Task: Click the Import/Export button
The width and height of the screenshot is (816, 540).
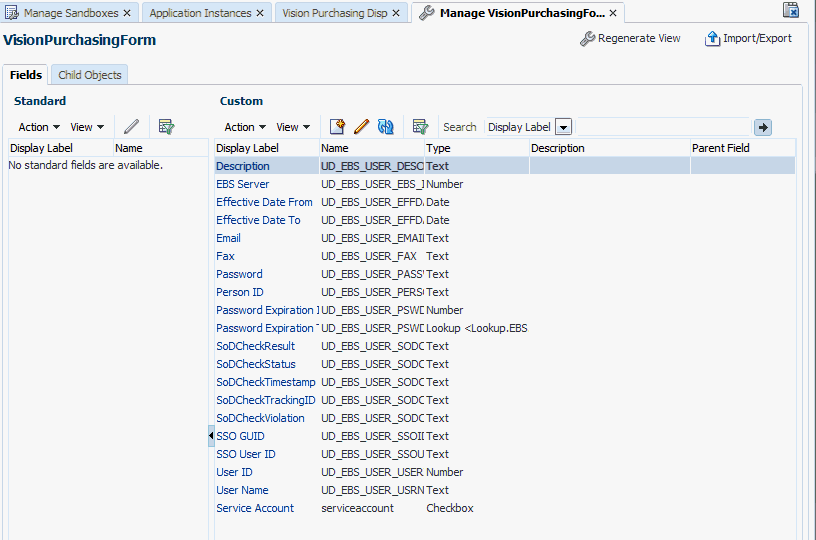Action: 748,38
